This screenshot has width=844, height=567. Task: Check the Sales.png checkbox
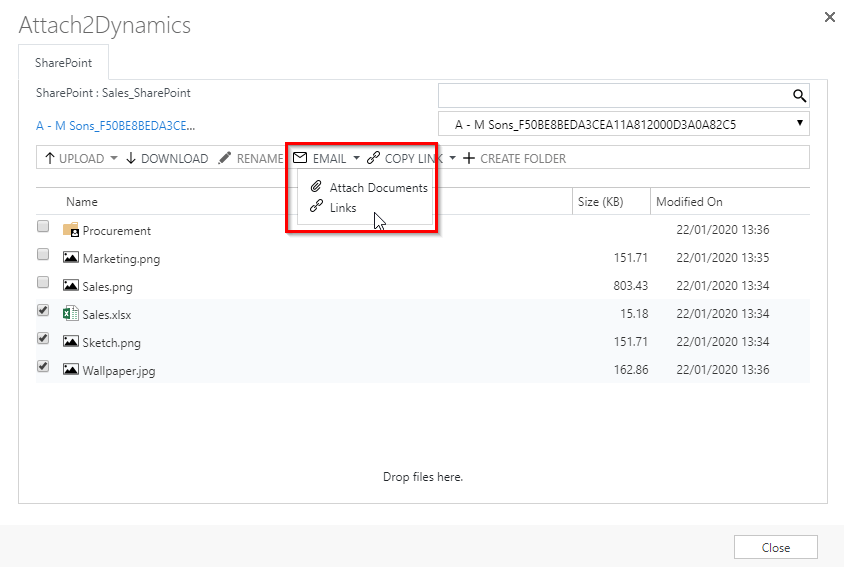43,282
